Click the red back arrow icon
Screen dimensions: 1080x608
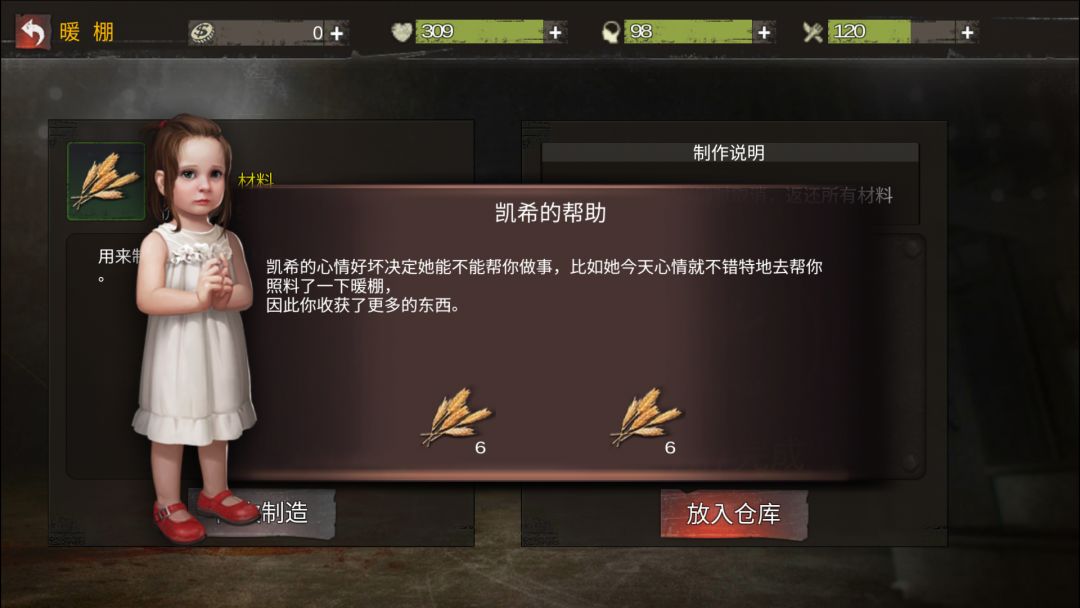[32, 32]
